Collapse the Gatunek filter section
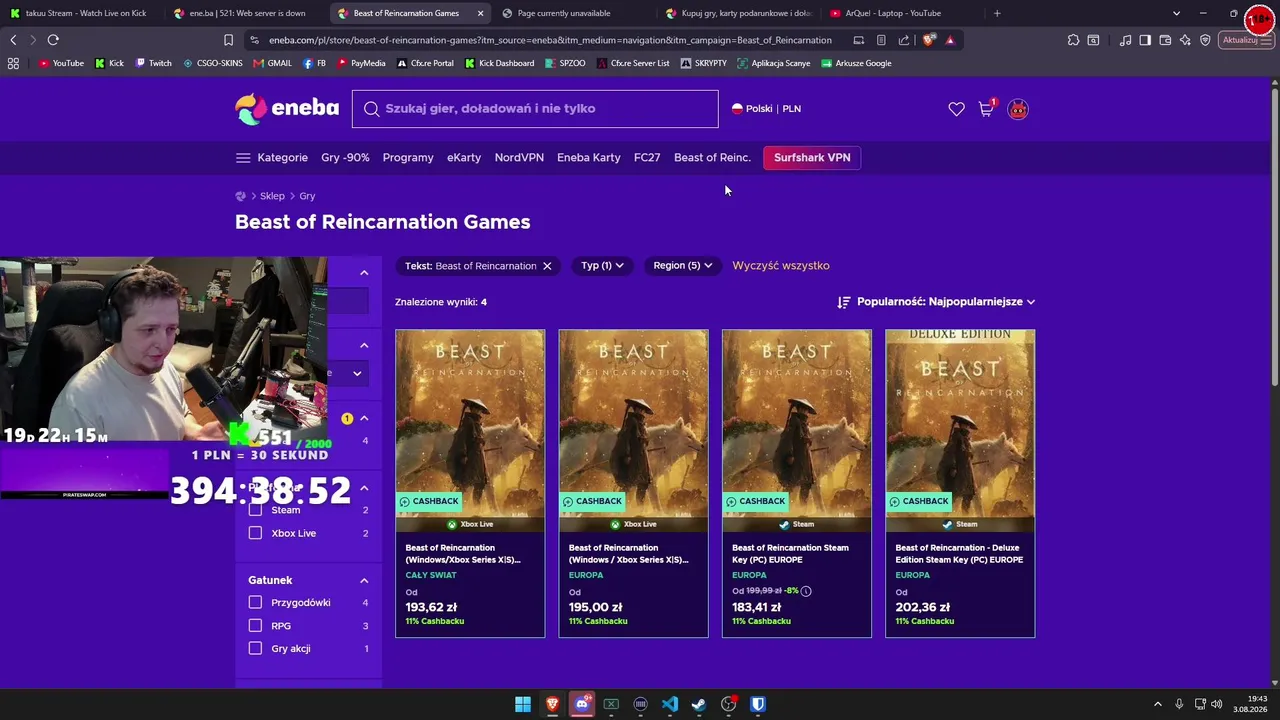The height and width of the screenshot is (720, 1280). pyautogui.click(x=364, y=580)
